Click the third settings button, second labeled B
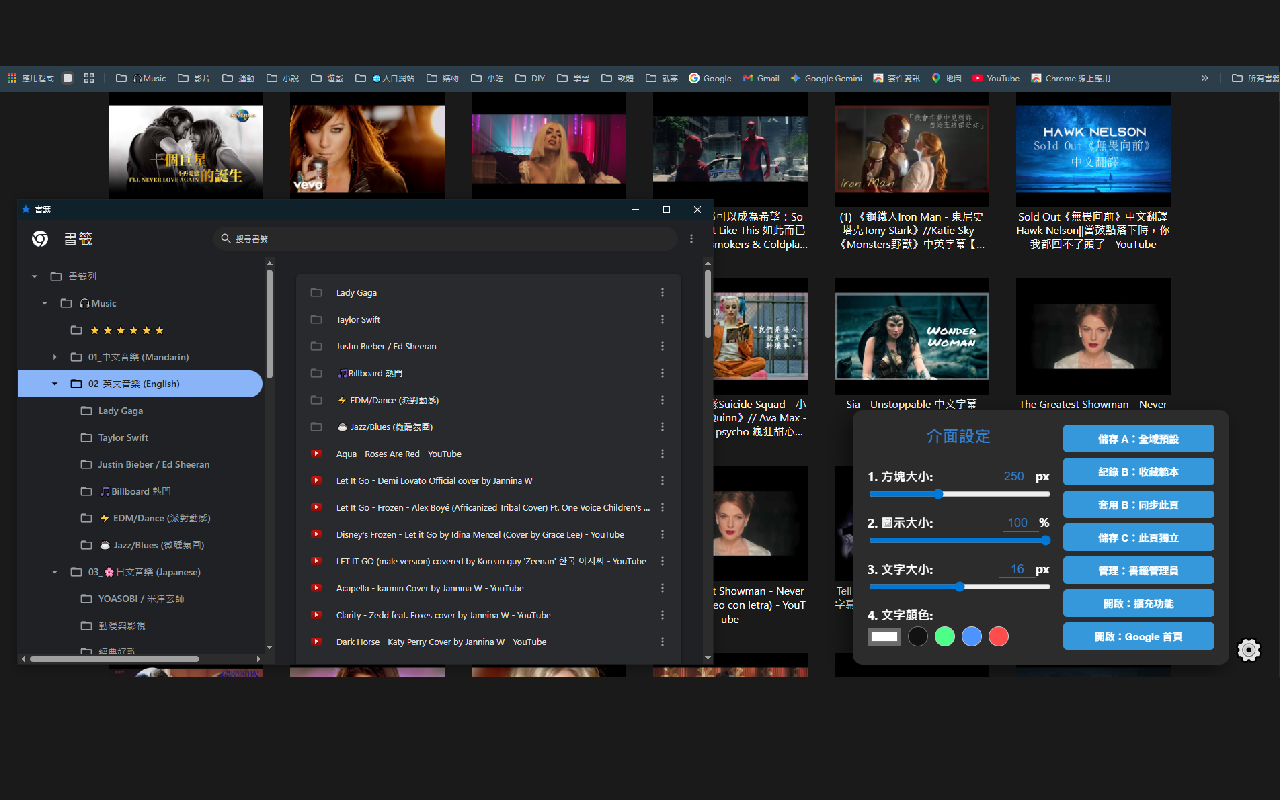Viewport: 1280px width, 800px height. pyautogui.click(x=1138, y=504)
